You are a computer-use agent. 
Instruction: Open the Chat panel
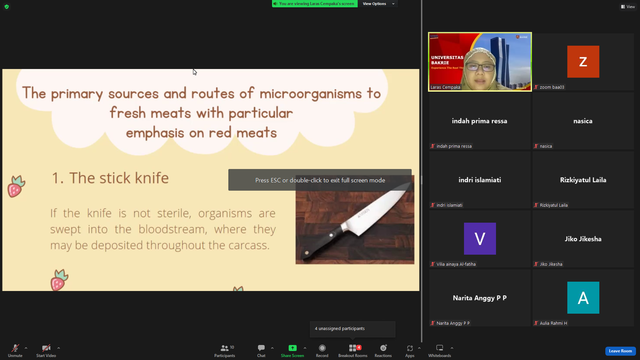261,350
